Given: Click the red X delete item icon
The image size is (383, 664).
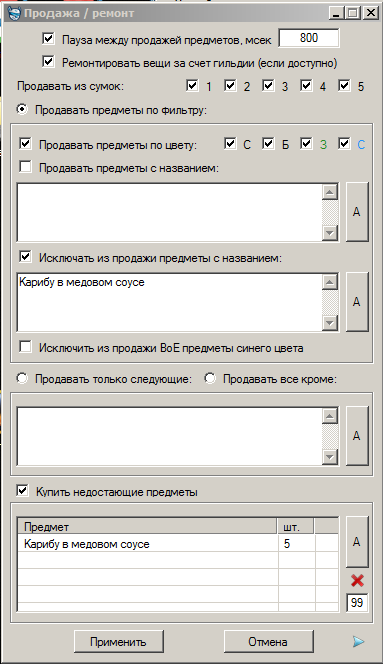Looking at the screenshot, I should coord(357,581).
